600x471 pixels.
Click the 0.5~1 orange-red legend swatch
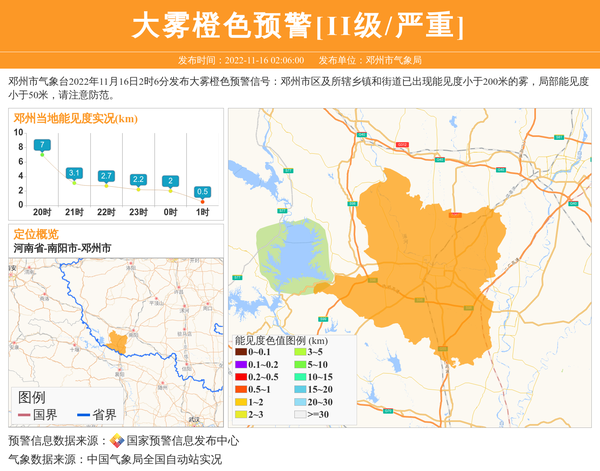241,390
